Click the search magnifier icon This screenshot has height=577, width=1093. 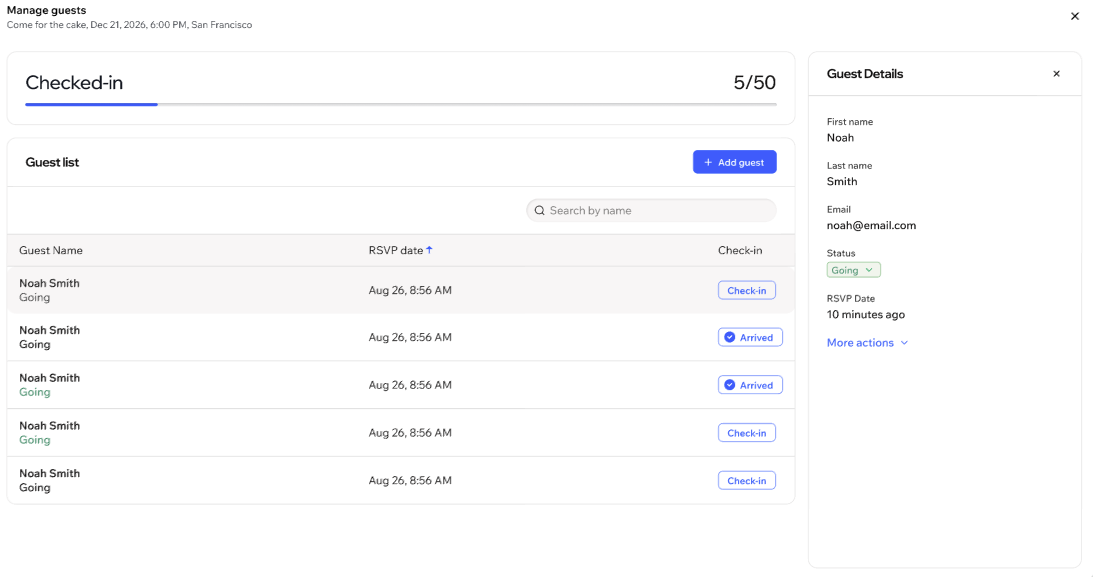(x=540, y=211)
